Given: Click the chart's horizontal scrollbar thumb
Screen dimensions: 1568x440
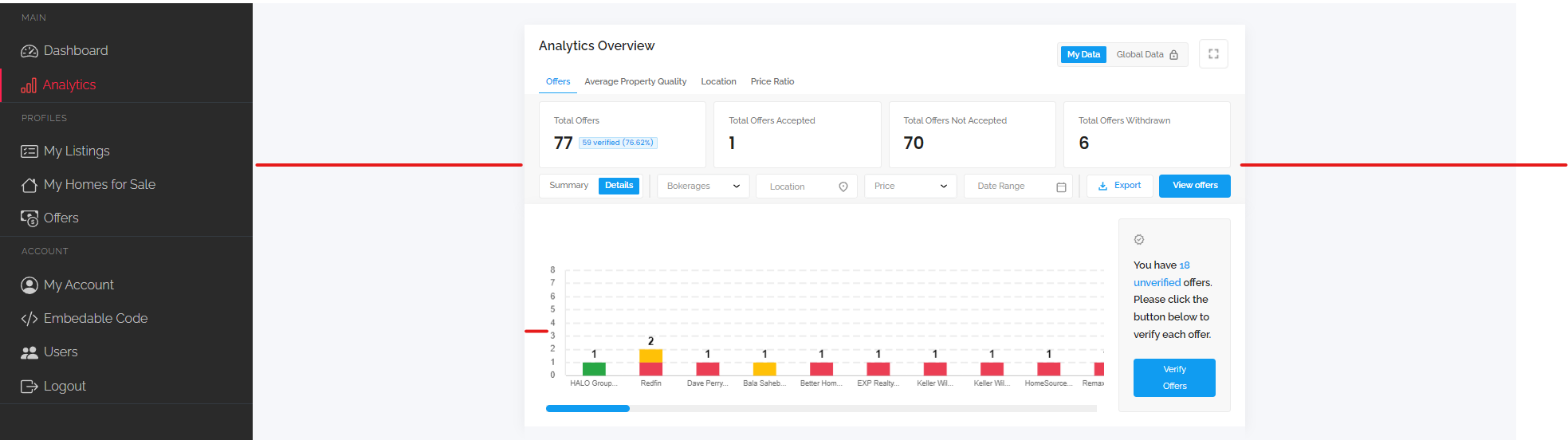Looking at the screenshot, I should 588,409.
